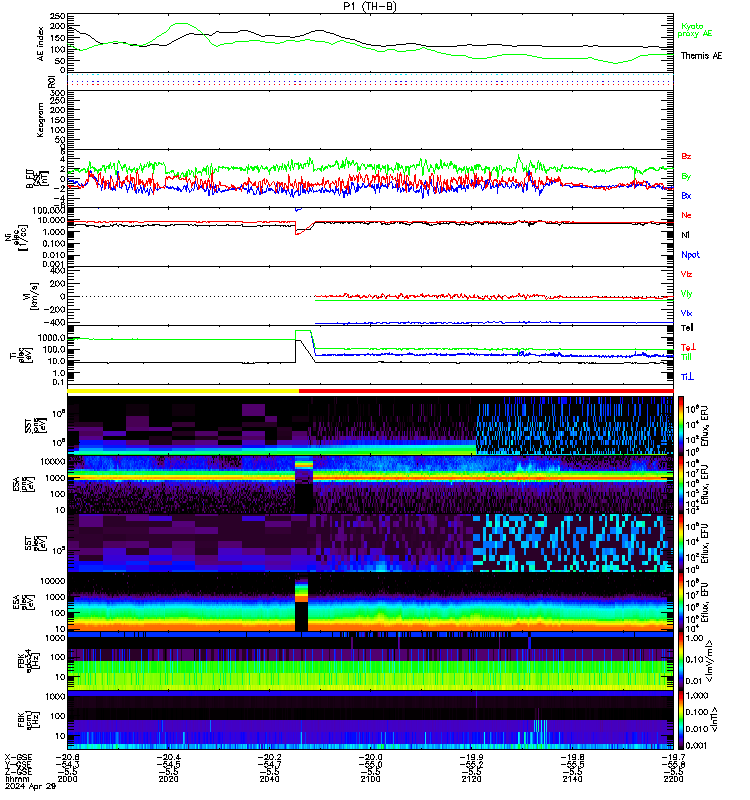Click the "<|nT|>" color bar for FBK magnetic field
The image size is (750, 800).
pos(681,720)
